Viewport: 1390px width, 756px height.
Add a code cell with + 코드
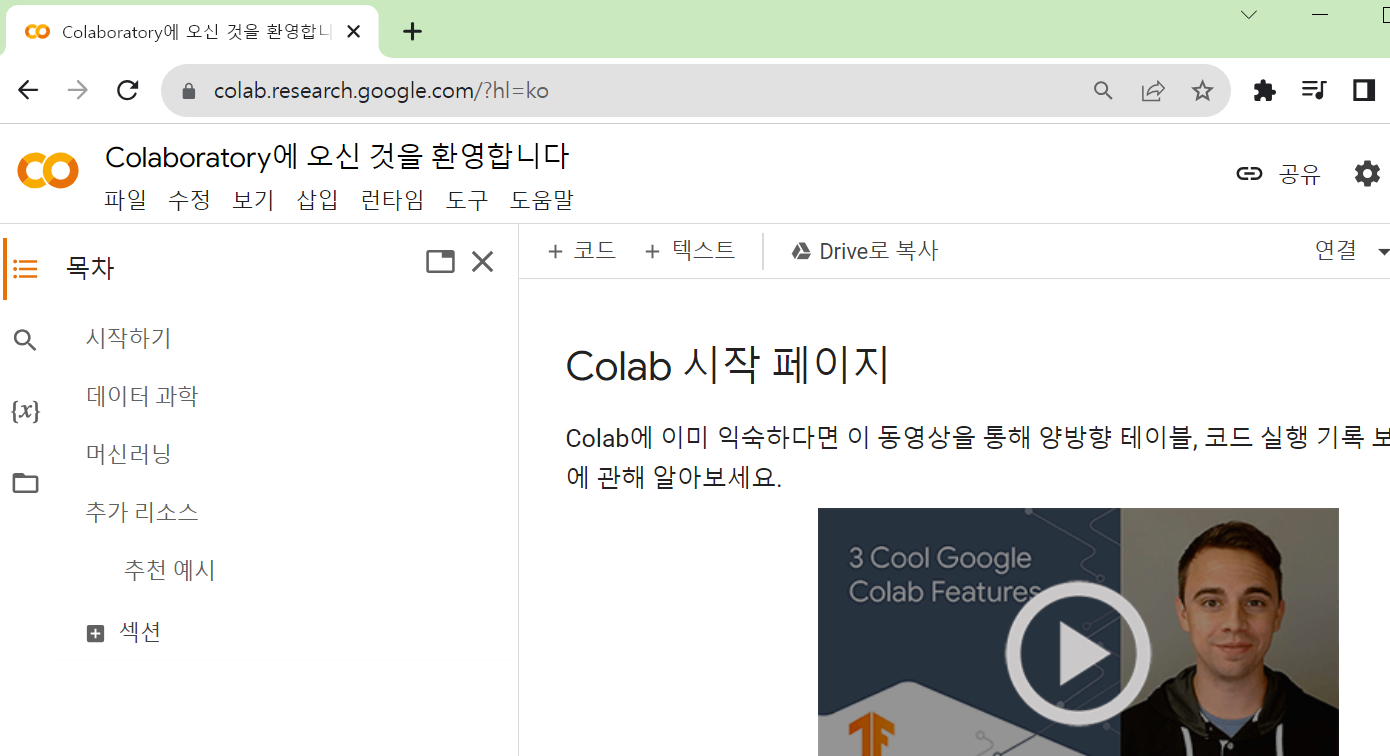[x=581, y=251]
